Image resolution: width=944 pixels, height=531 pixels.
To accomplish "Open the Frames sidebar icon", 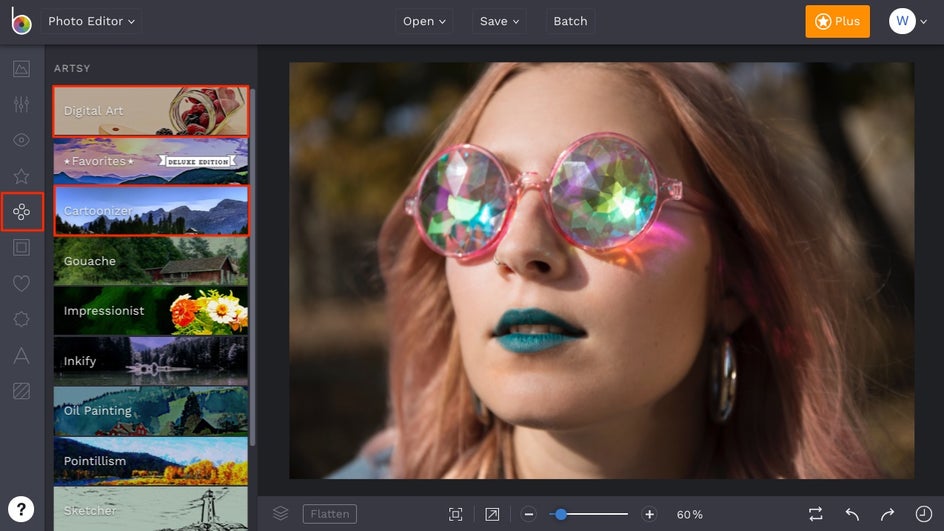I will tap(21, 247).
